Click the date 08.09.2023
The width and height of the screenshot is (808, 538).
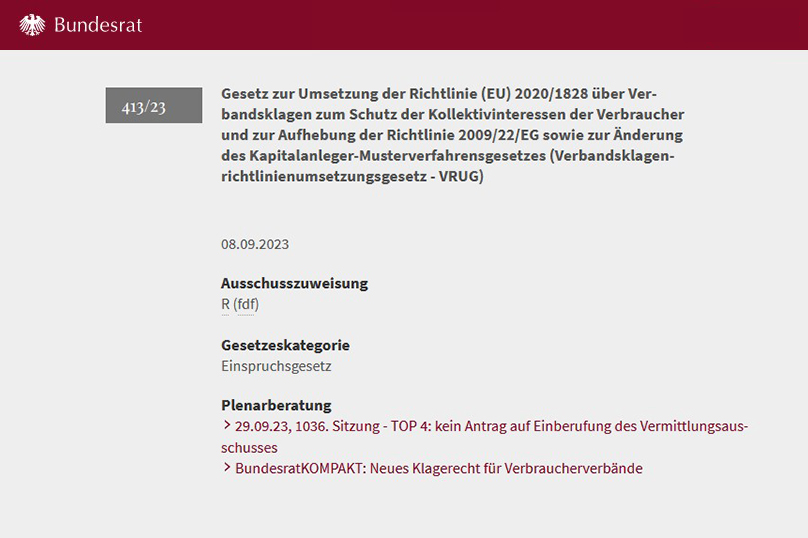tap(255, 244)
